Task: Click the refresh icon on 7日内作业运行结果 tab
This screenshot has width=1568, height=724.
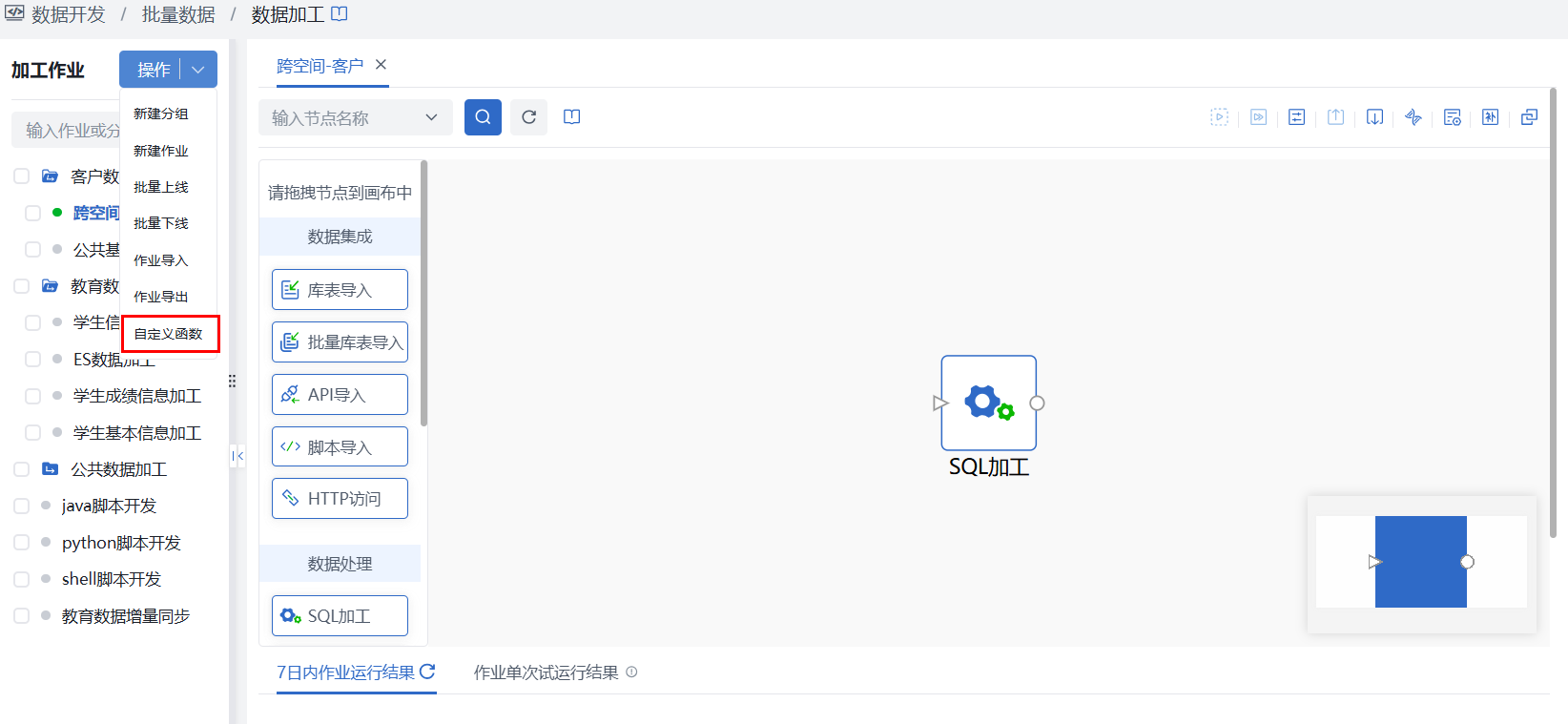Action: [x=427, y=672]
